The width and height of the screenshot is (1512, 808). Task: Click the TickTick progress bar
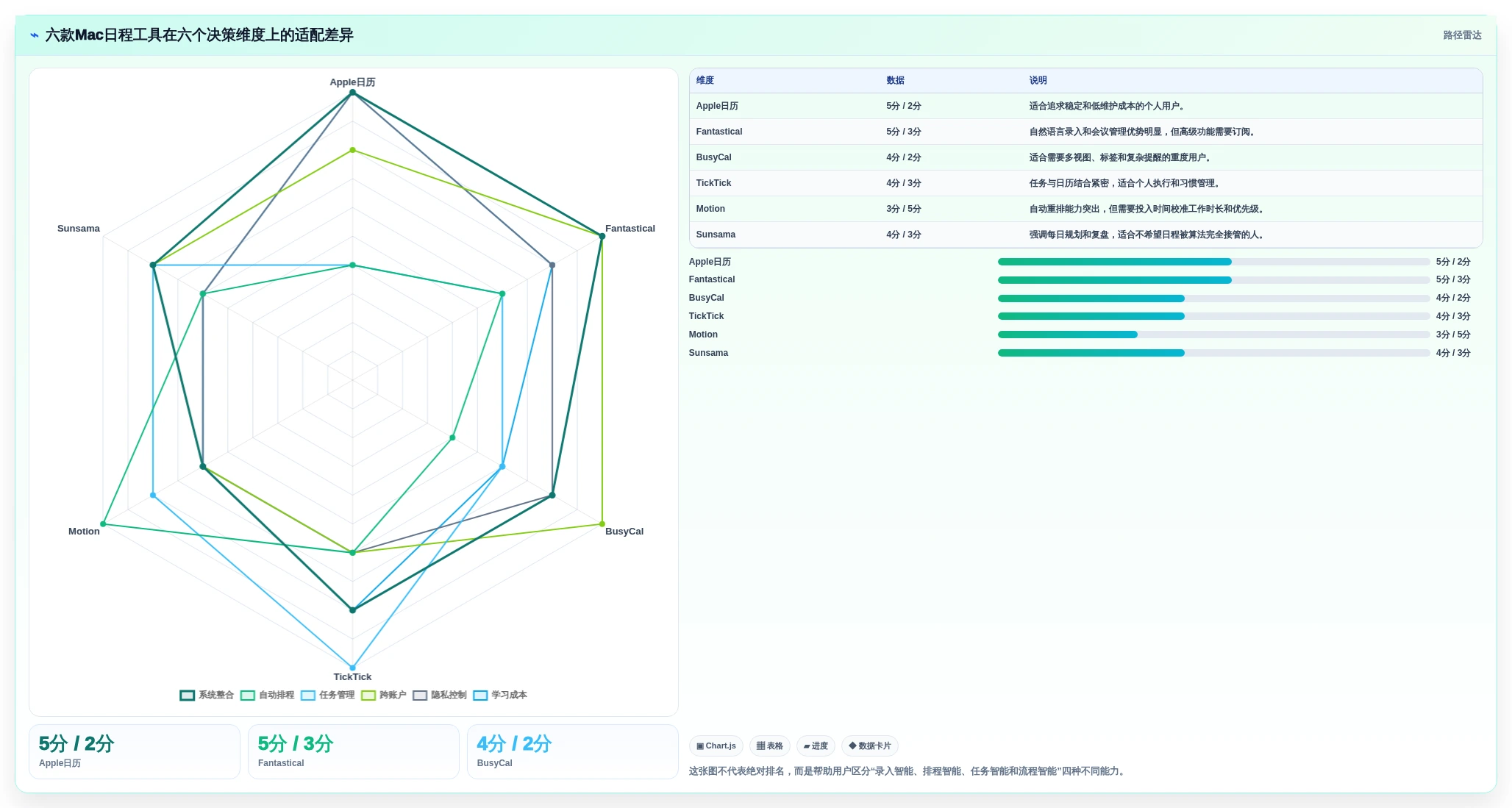click(x=1213, y=316)
